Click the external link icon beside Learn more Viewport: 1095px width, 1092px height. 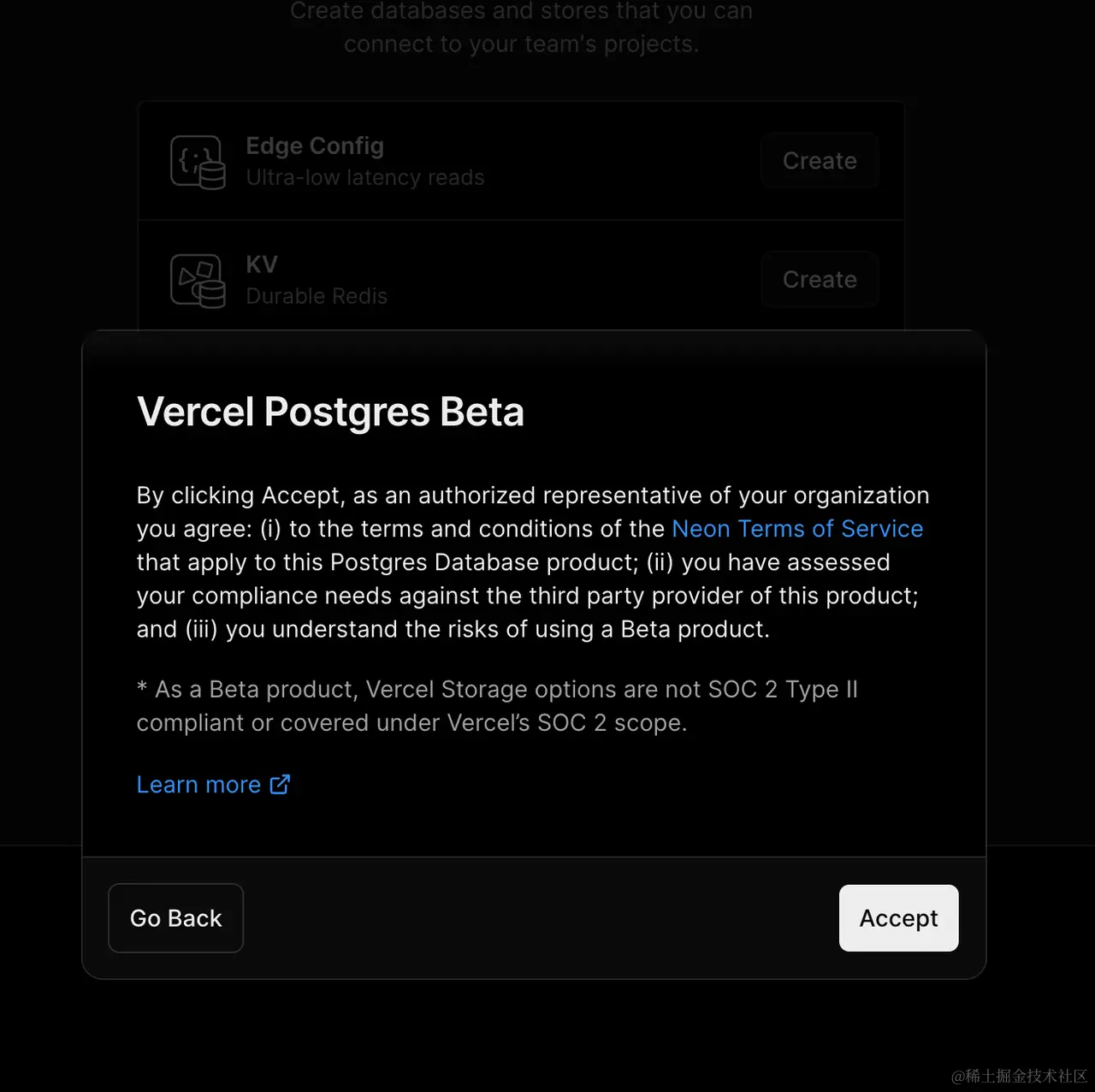point(281,785)
